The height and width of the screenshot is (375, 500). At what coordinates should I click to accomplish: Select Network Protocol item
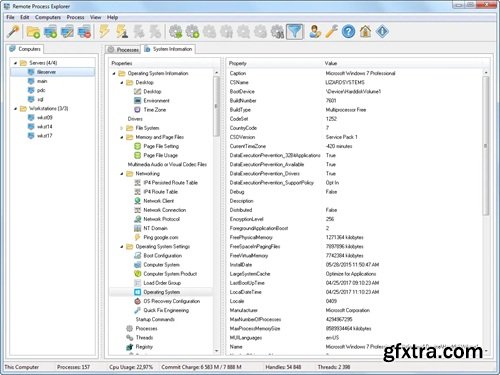[161, 219]
